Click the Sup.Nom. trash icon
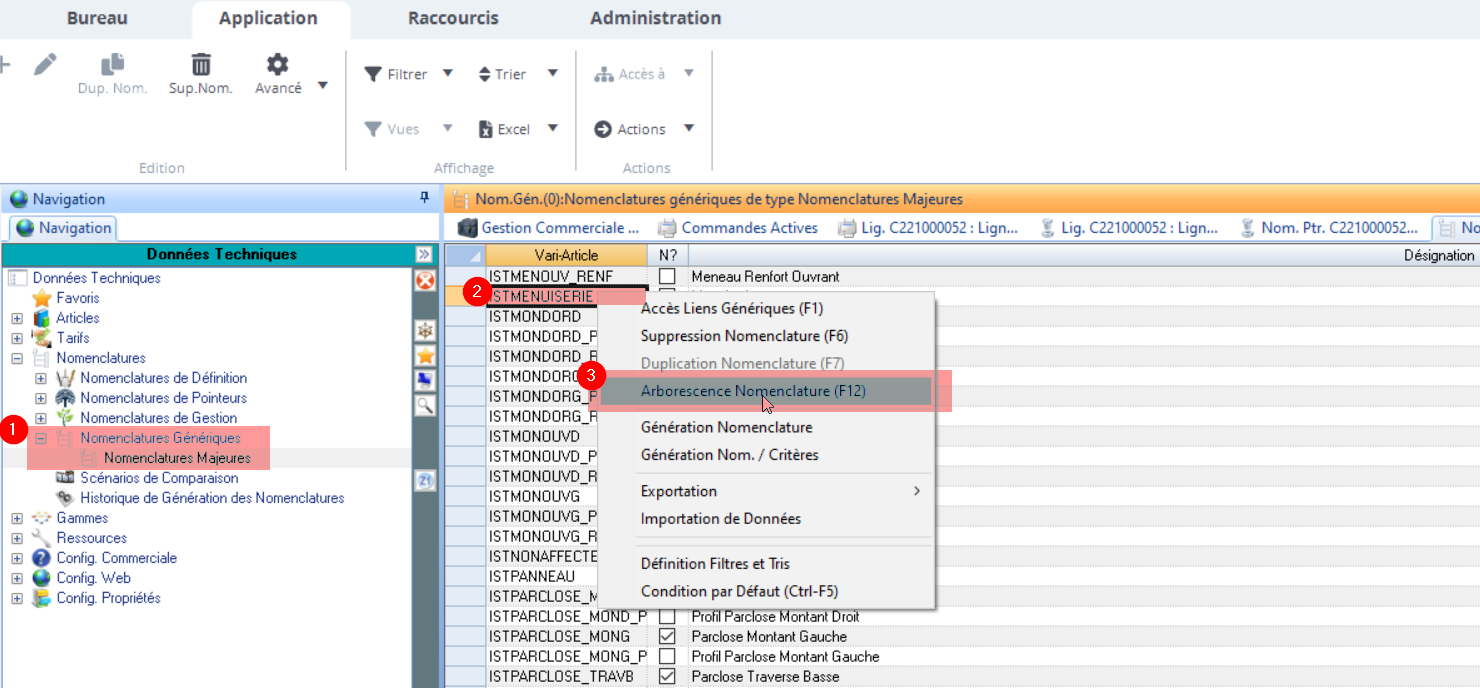The image size is (1480, 688). 201,65
